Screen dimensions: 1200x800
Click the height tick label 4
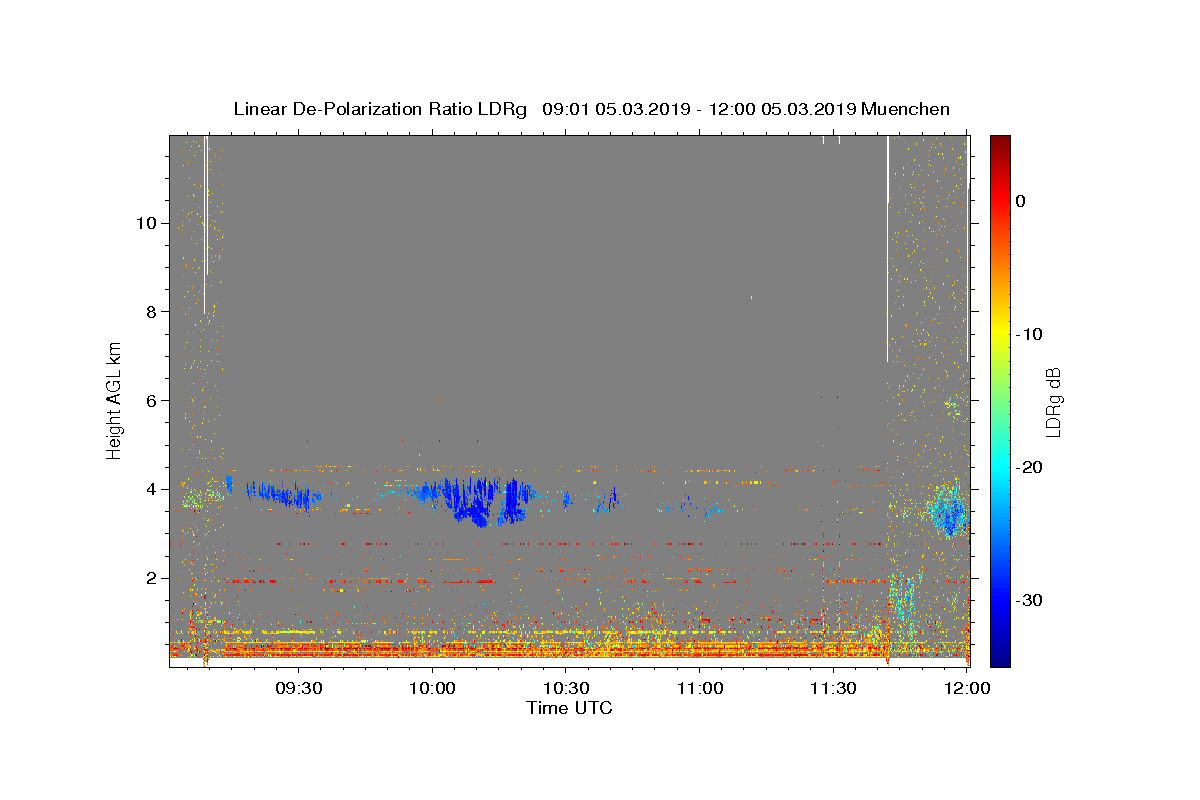pos(150,489)
